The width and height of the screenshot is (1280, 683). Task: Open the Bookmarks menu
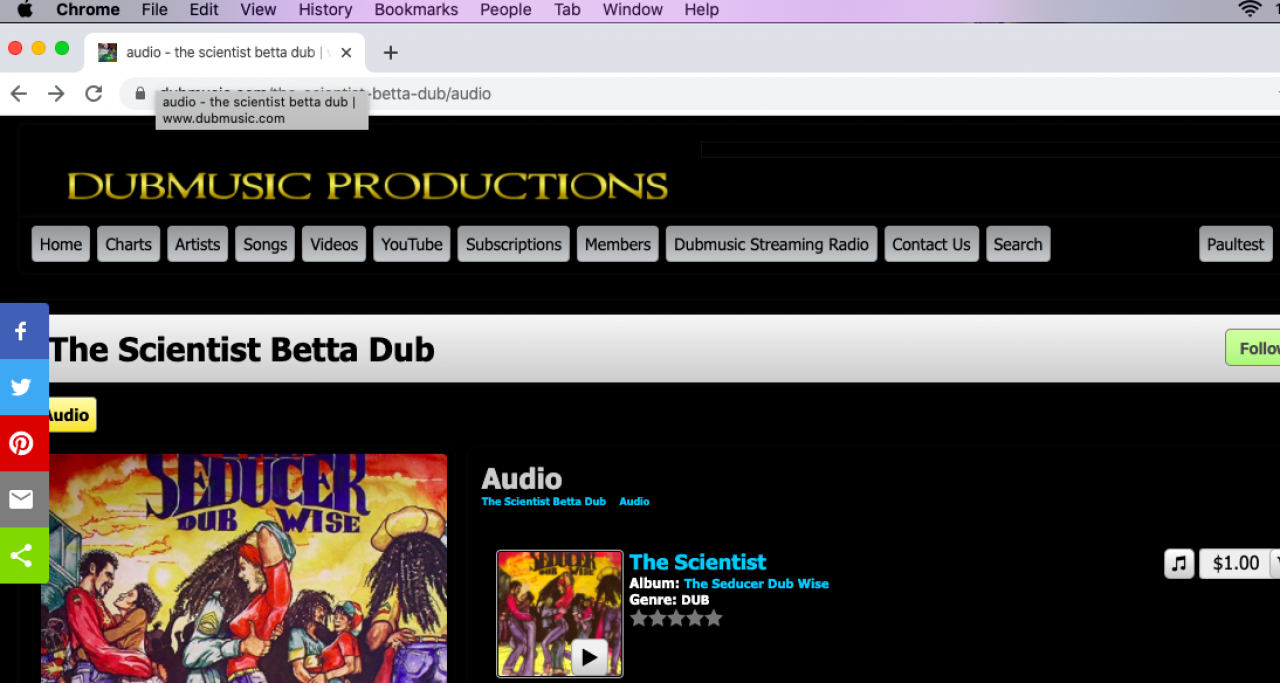[416, 10]
